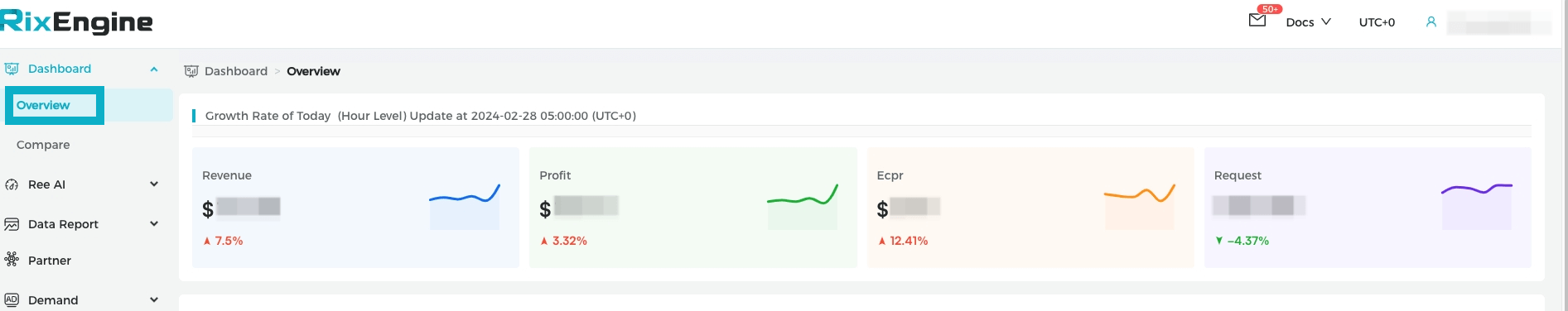Viewport: 1568px width, 311px height.
Task: Click the user profile icon
Action: point(1430,22)
